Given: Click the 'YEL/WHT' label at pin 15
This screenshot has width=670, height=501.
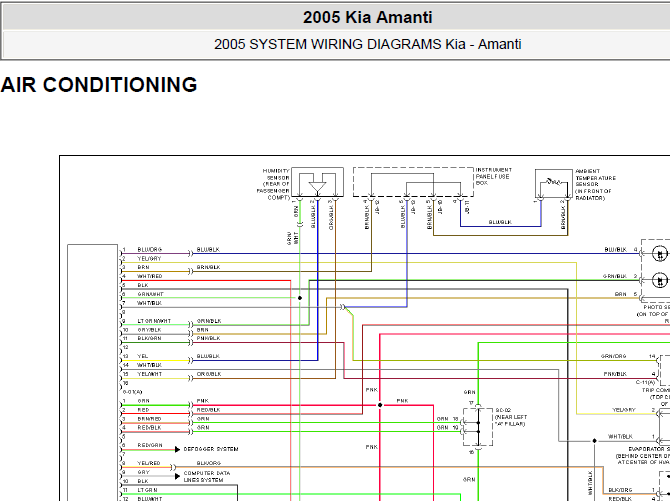Looking at the screenshot, I should tap(150, 374).
